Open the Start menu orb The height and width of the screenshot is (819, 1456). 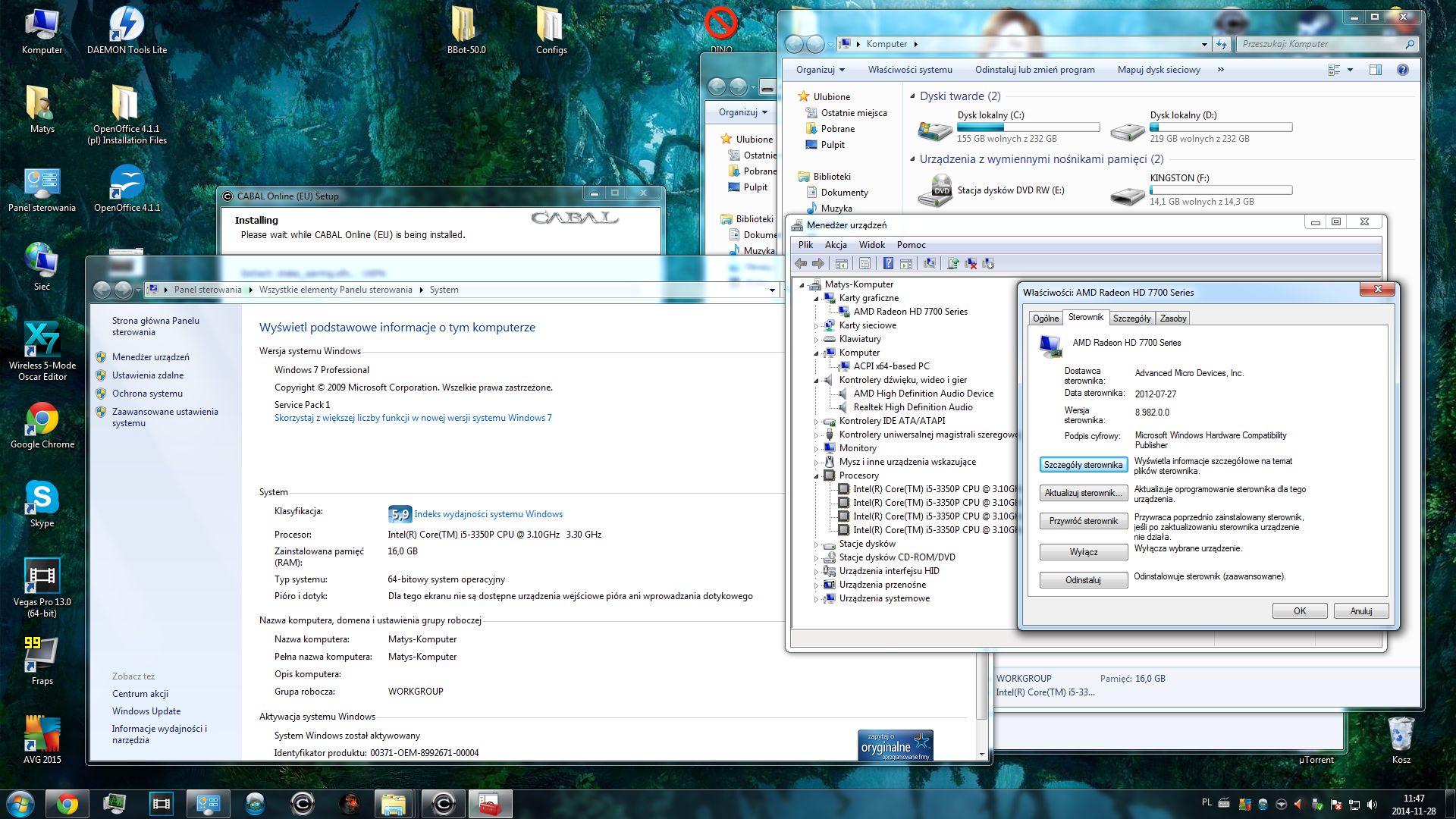click(20, 804)
